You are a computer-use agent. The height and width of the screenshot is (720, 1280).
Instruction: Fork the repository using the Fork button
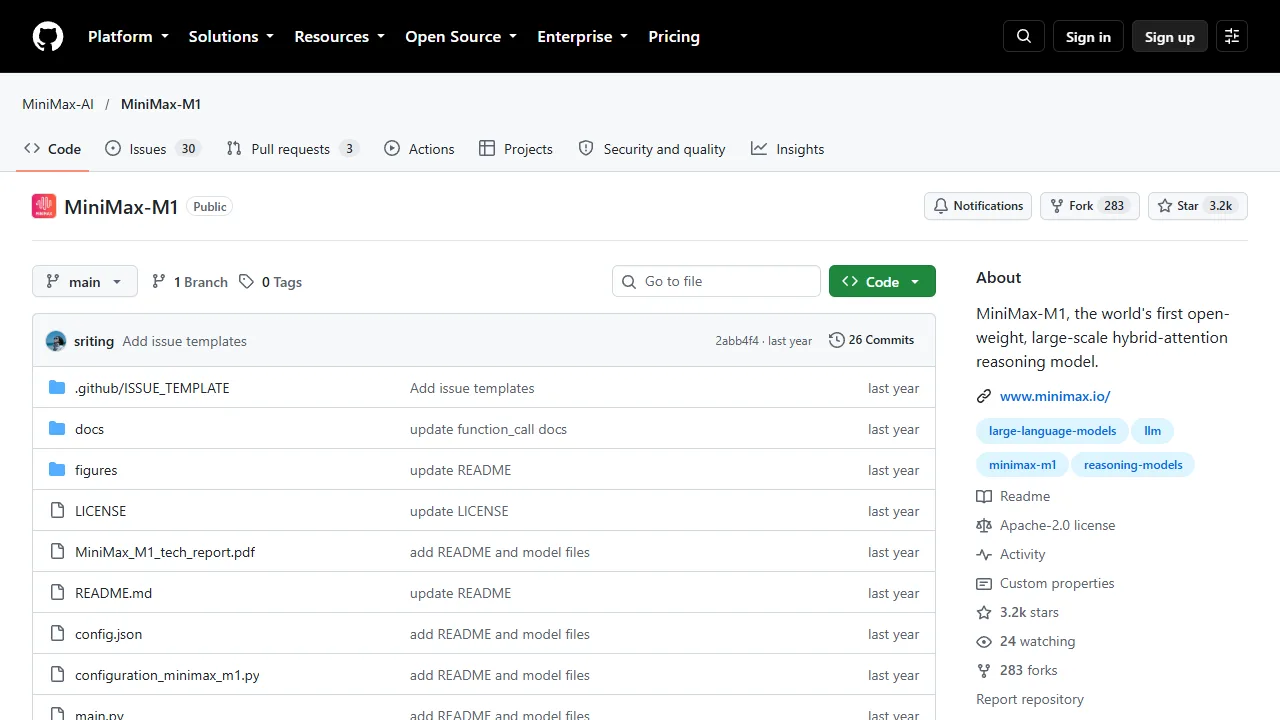tap(1090, 206)
